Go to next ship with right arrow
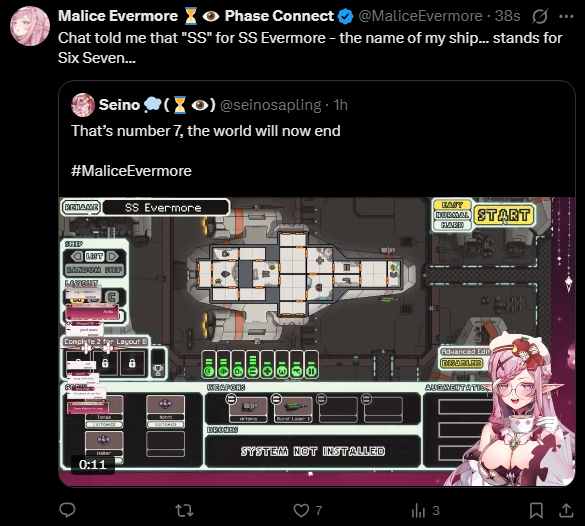Viewport: 585px width, 526px height. point(113,256)
